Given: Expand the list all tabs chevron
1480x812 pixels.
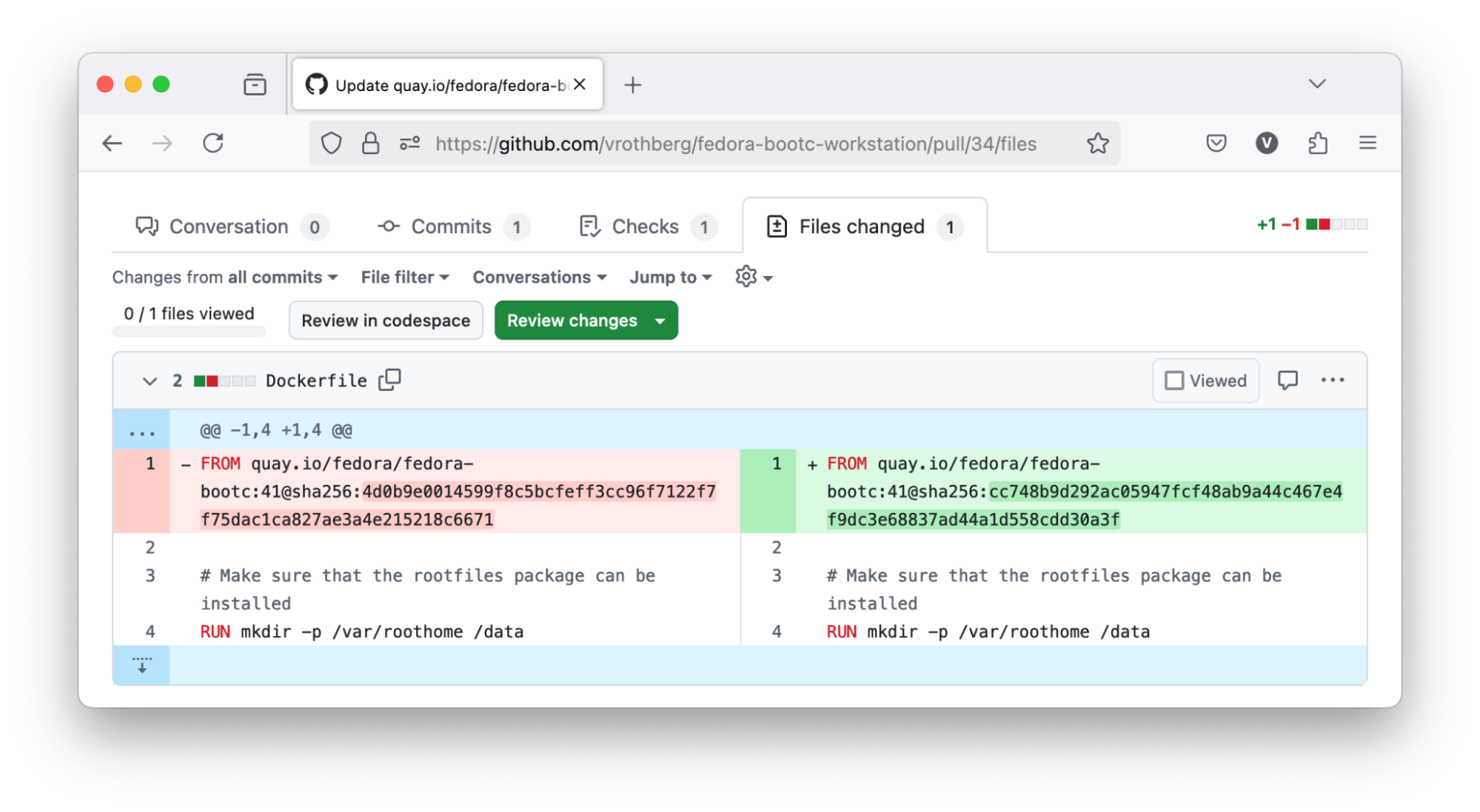Looking at the screenshot, I should [x=1316, y=84].
